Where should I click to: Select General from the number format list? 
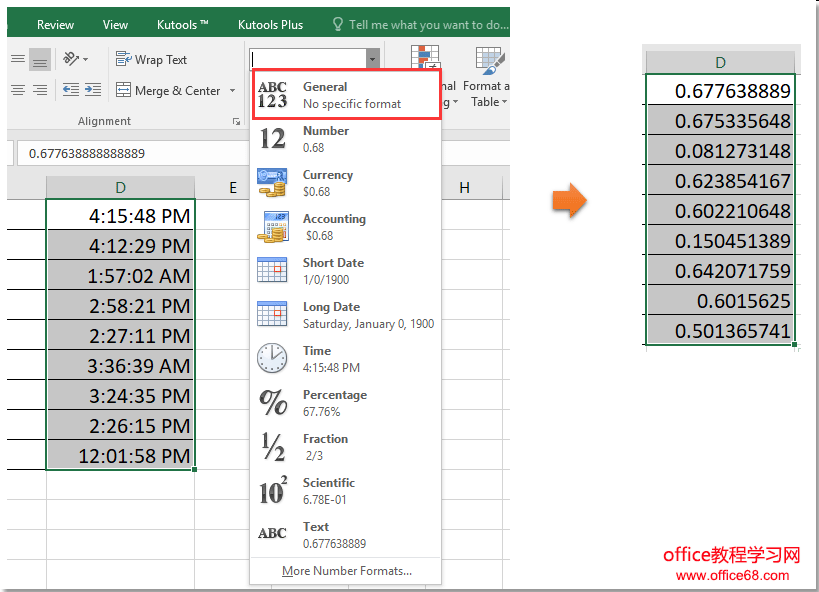coord(346,94)
